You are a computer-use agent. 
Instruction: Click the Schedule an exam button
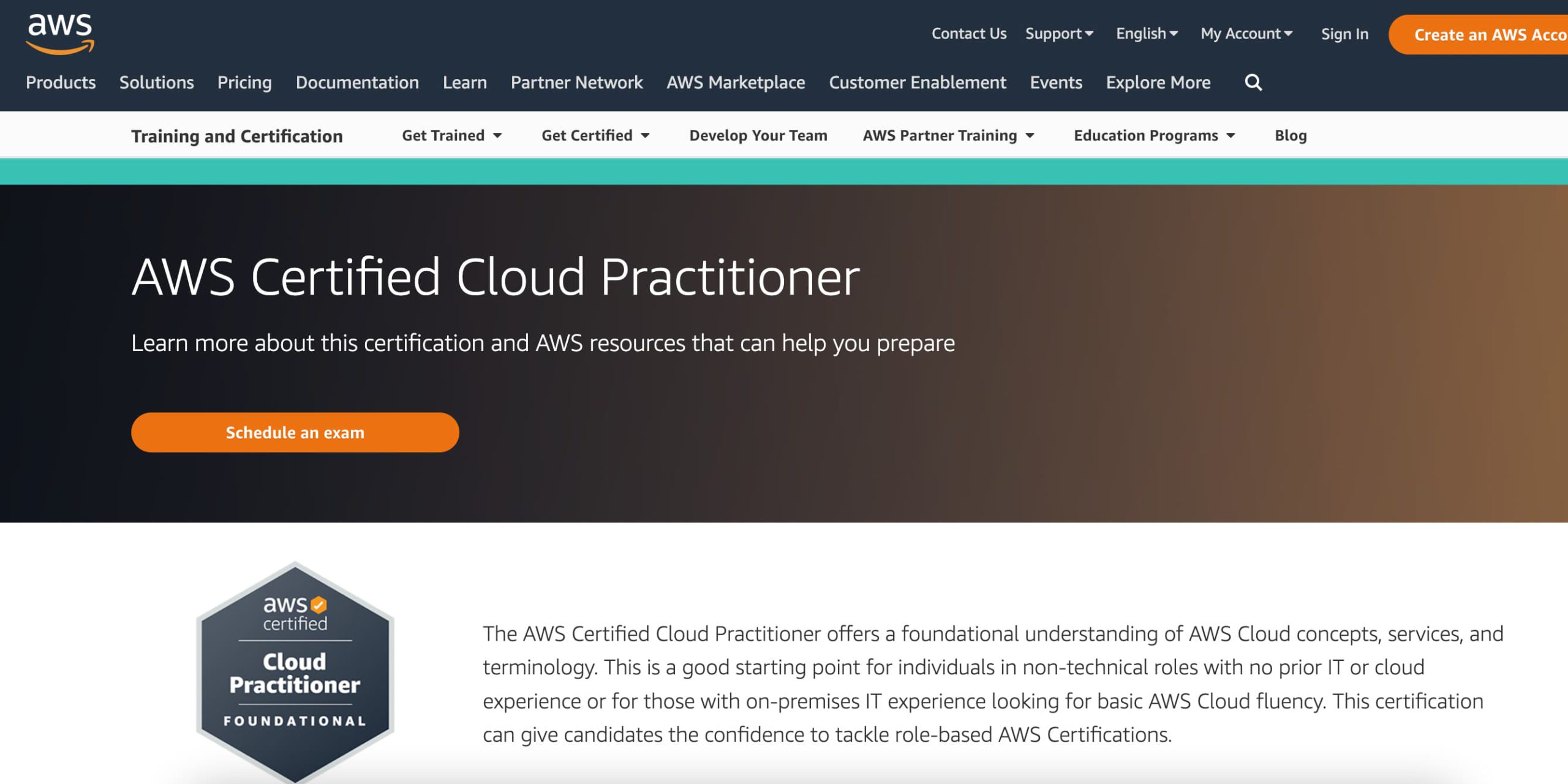[x=295, y=432]
